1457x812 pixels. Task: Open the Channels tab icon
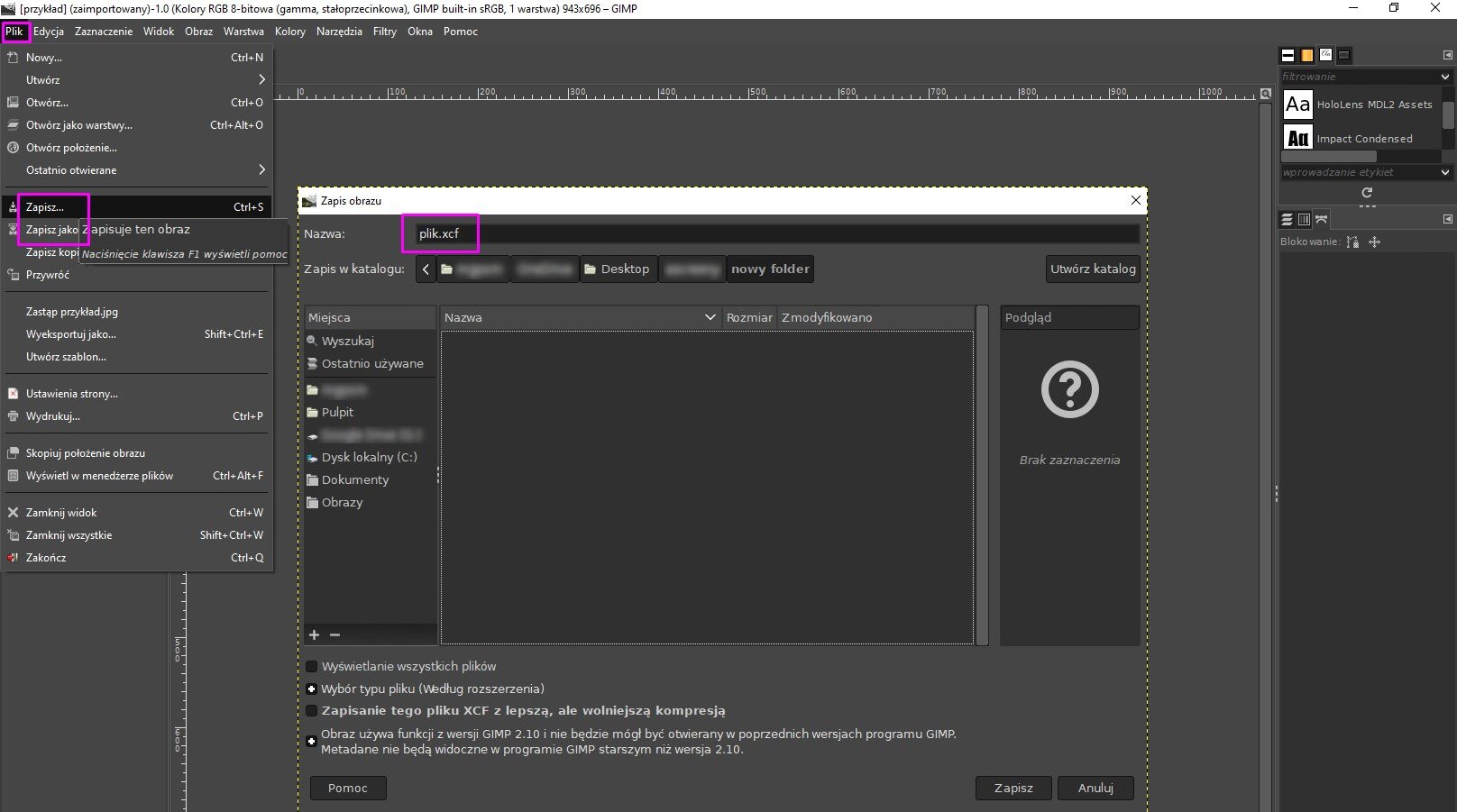1304,219
